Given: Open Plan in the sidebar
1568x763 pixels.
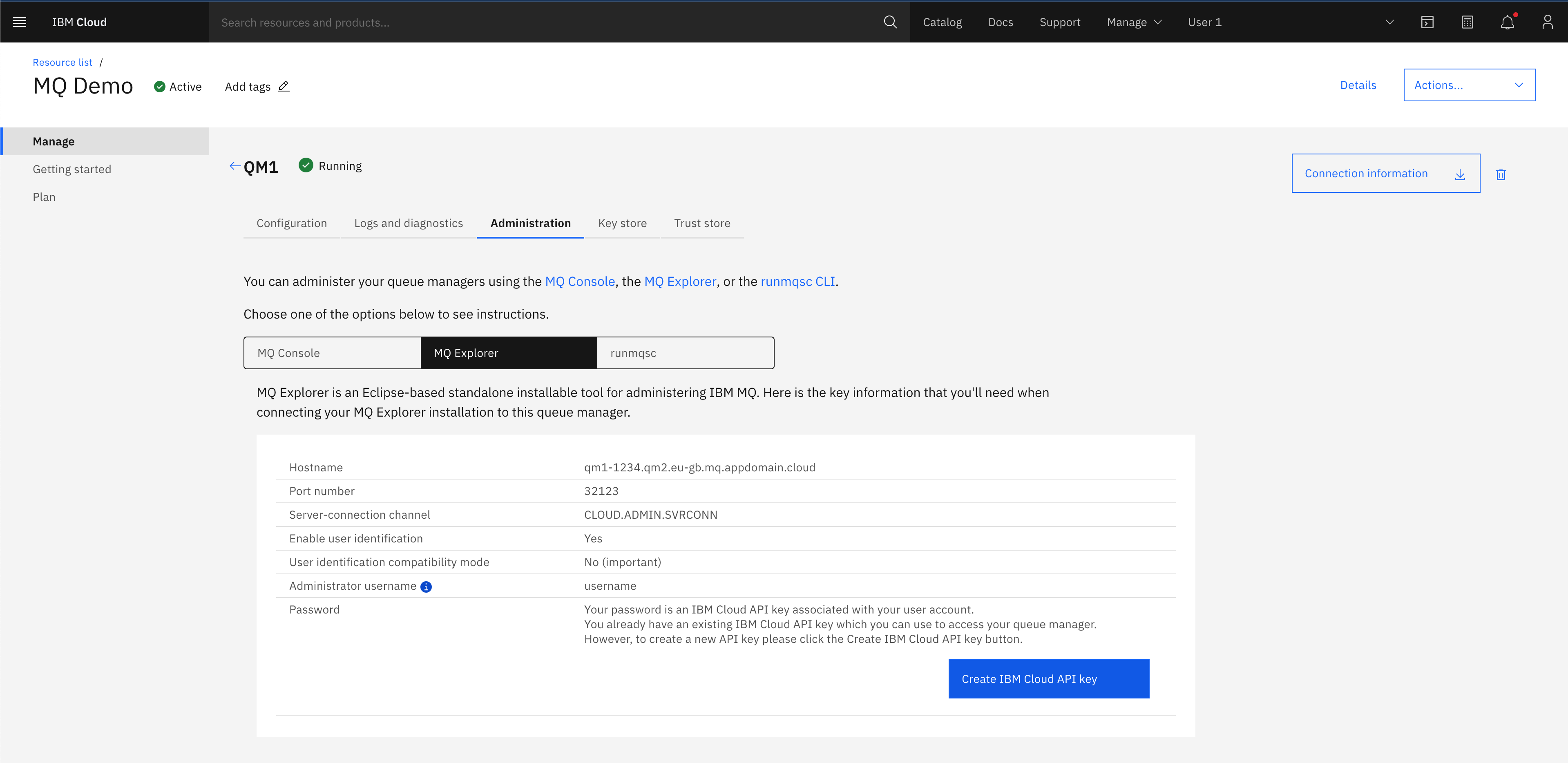Looking at the screenshot, I should [x=44, y=197].
